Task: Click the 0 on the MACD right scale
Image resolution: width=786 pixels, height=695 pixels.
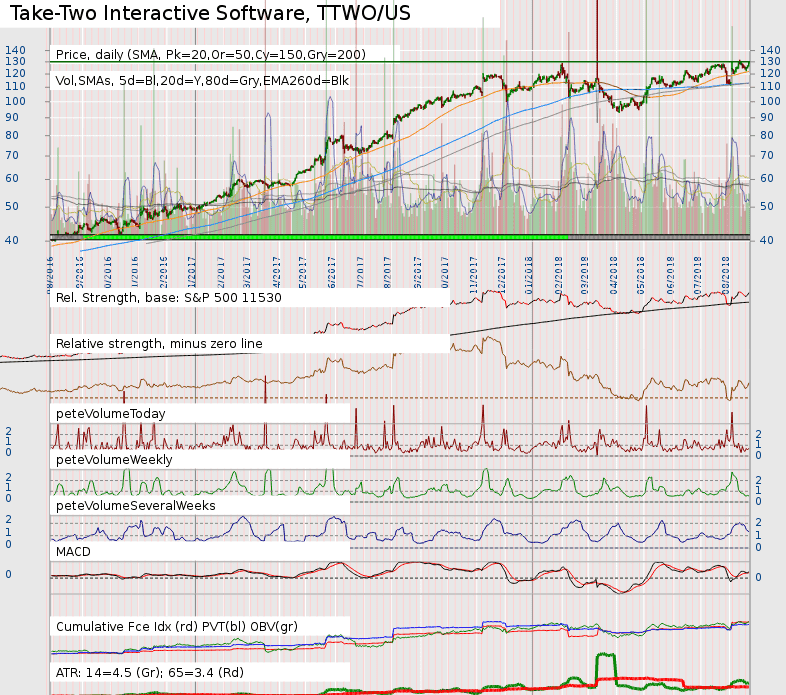Action: 758,578
